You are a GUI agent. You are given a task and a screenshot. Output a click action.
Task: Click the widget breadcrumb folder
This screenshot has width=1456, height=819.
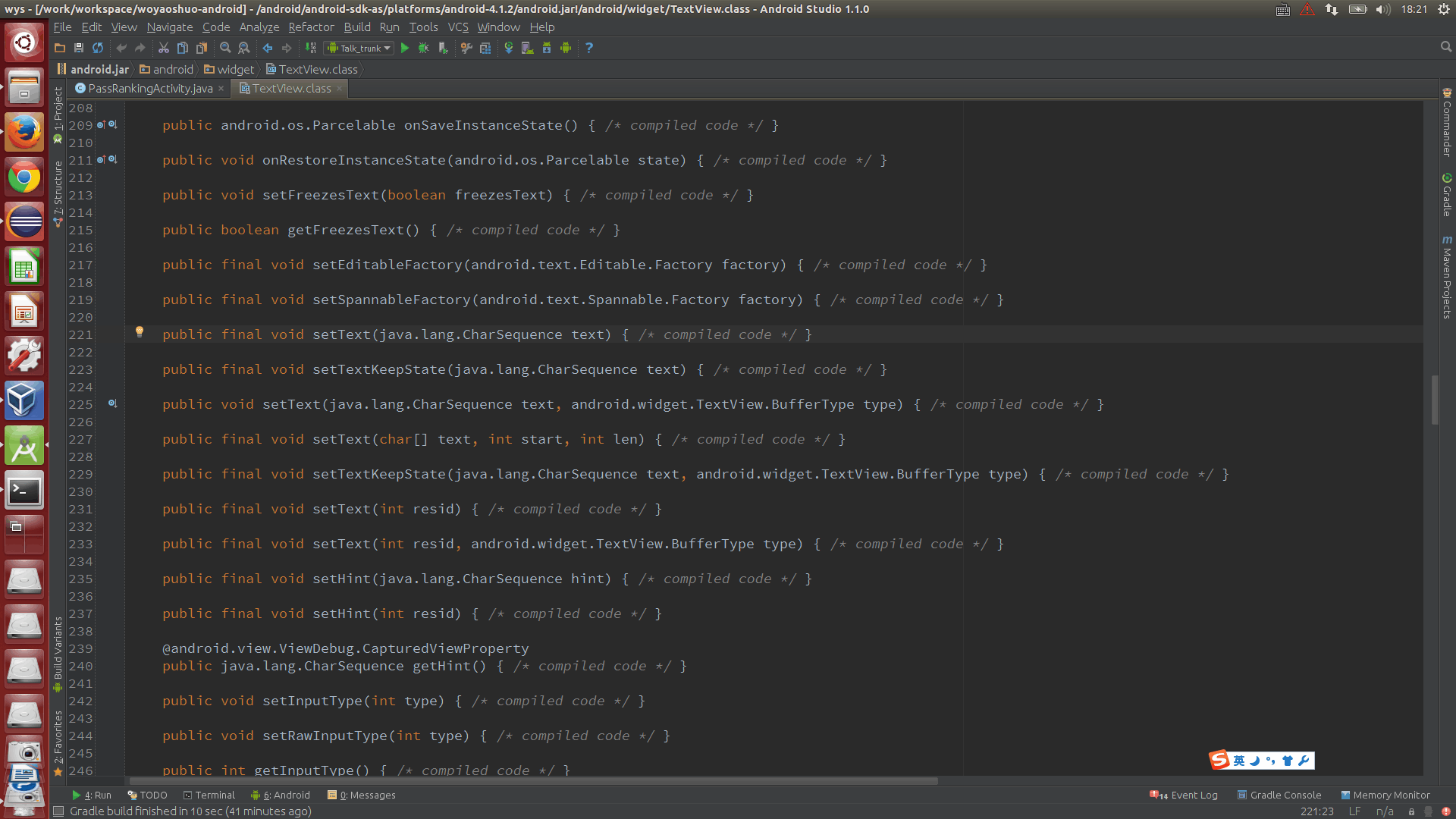click(228, 70)
